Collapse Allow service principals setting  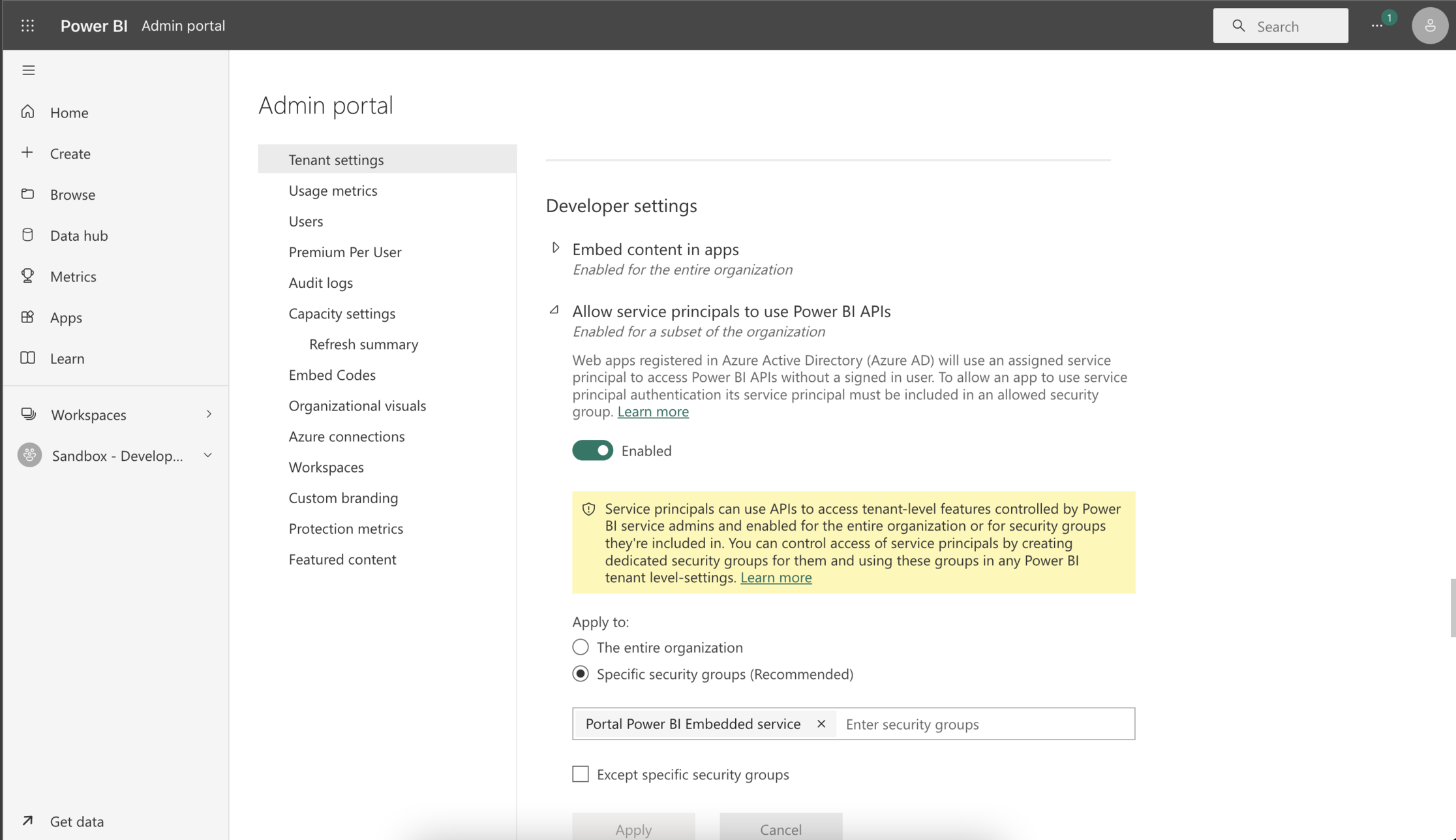[554, 311]
